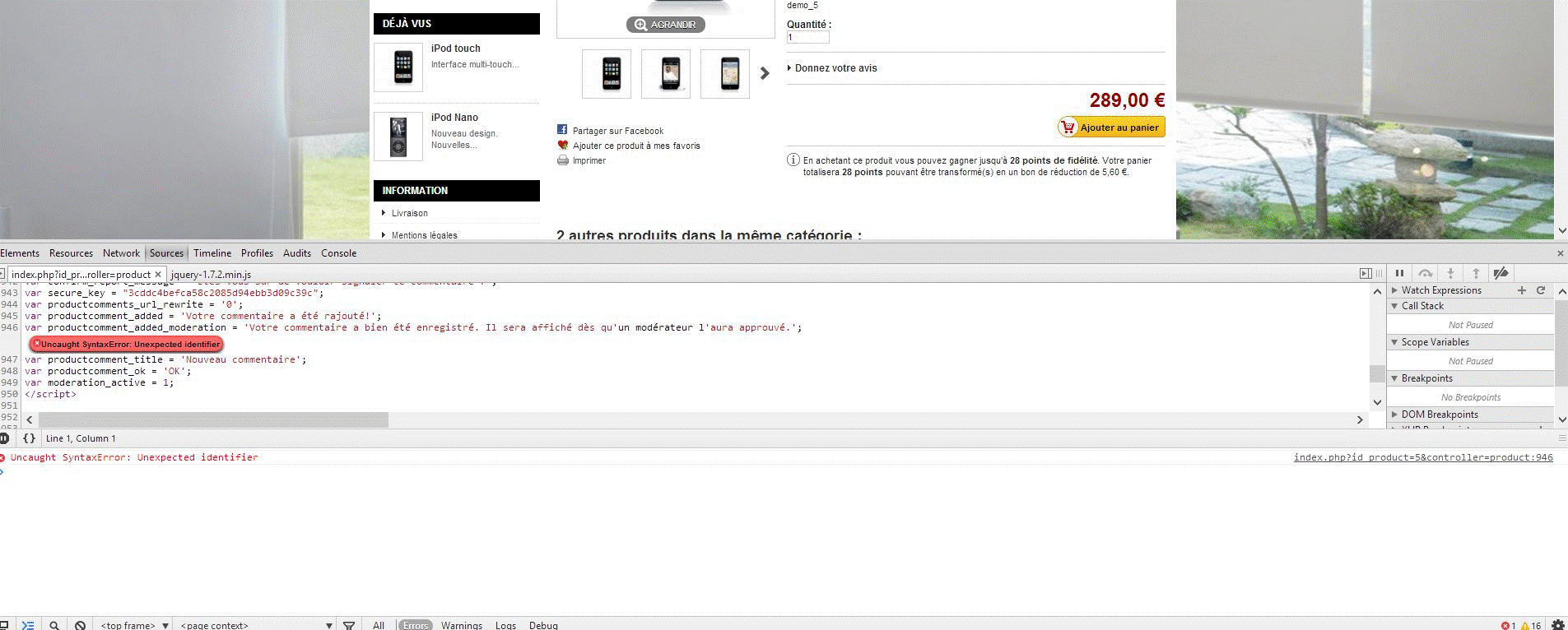Click the step out function icon
Viewport: 1568px width, 630px height.
(1476, 273)
